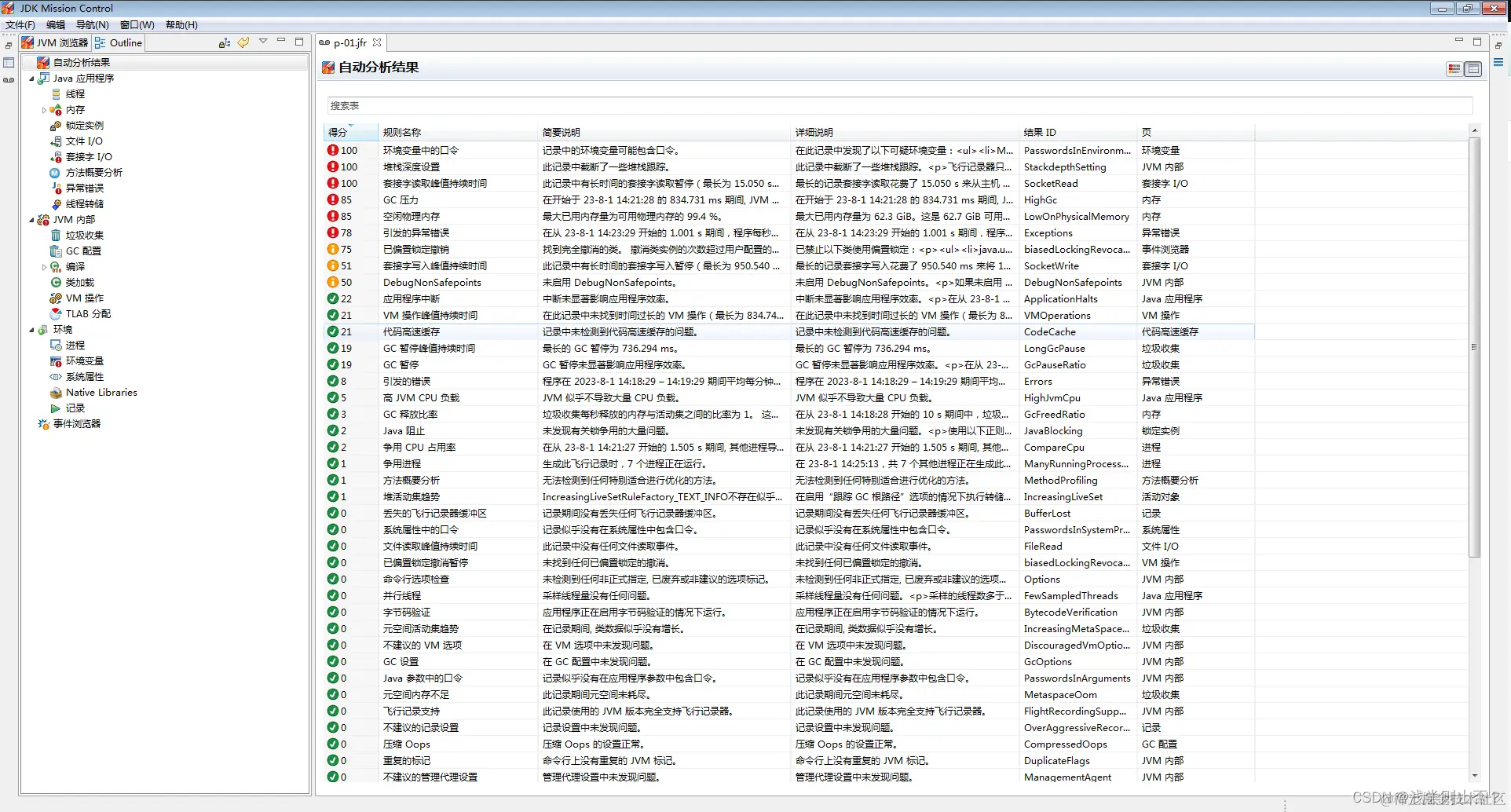The height and width of the screenshot is (812, 1511).
Task: Expand the 编译 node under JVM 内部
Action: [x=45, y=266]
